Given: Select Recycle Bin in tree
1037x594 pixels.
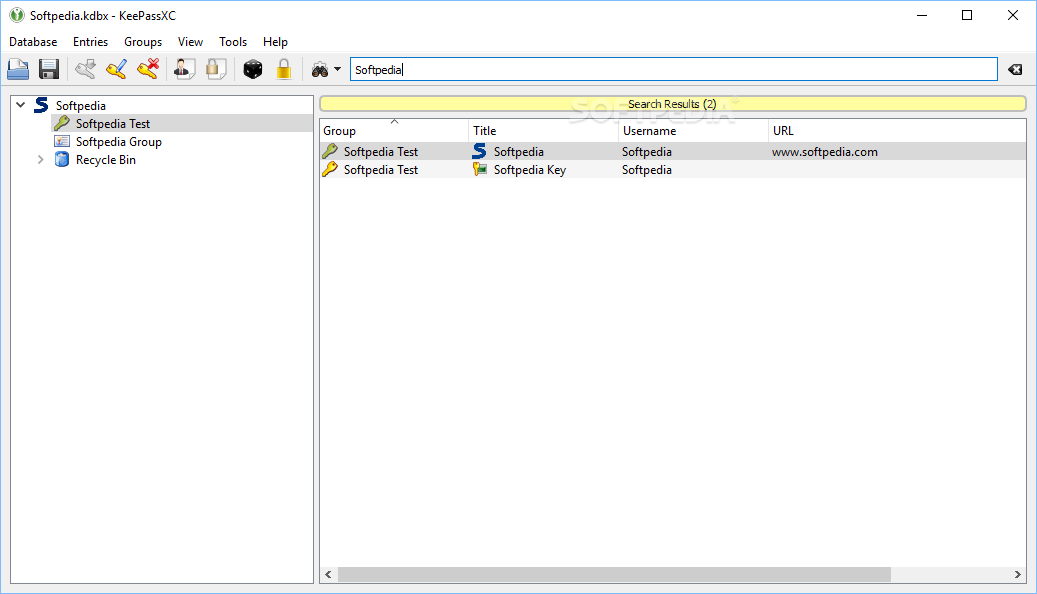Looking at the screenshot, I should [x=106, y=159].
